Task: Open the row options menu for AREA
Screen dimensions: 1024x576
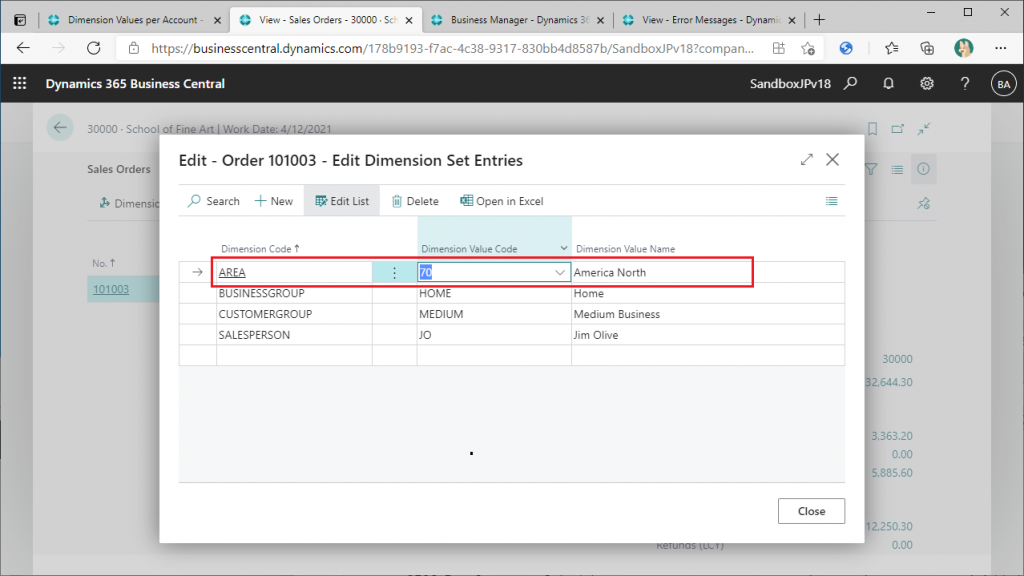Action: tap(394, 272)
